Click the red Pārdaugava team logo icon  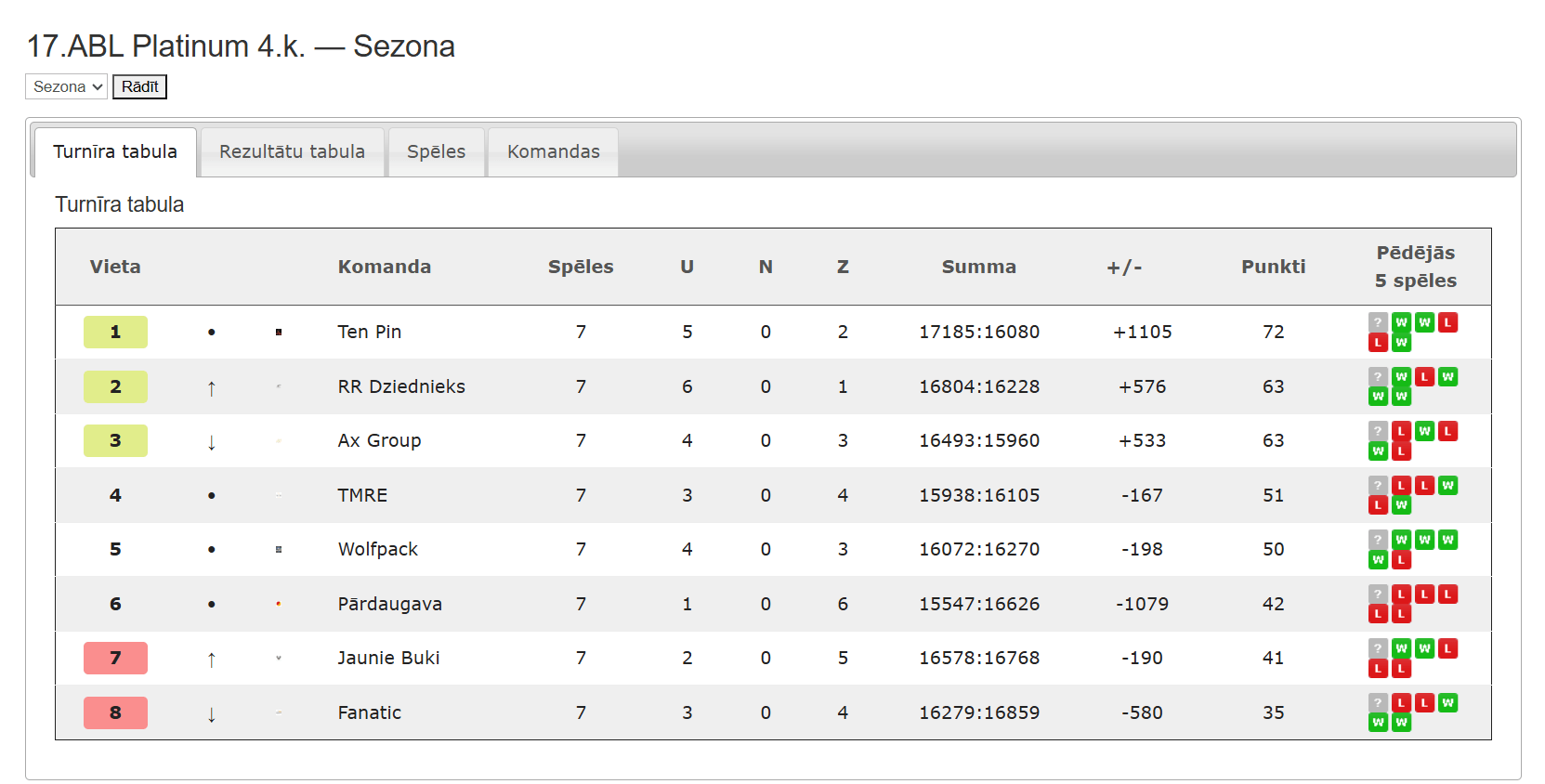(279, 604)
